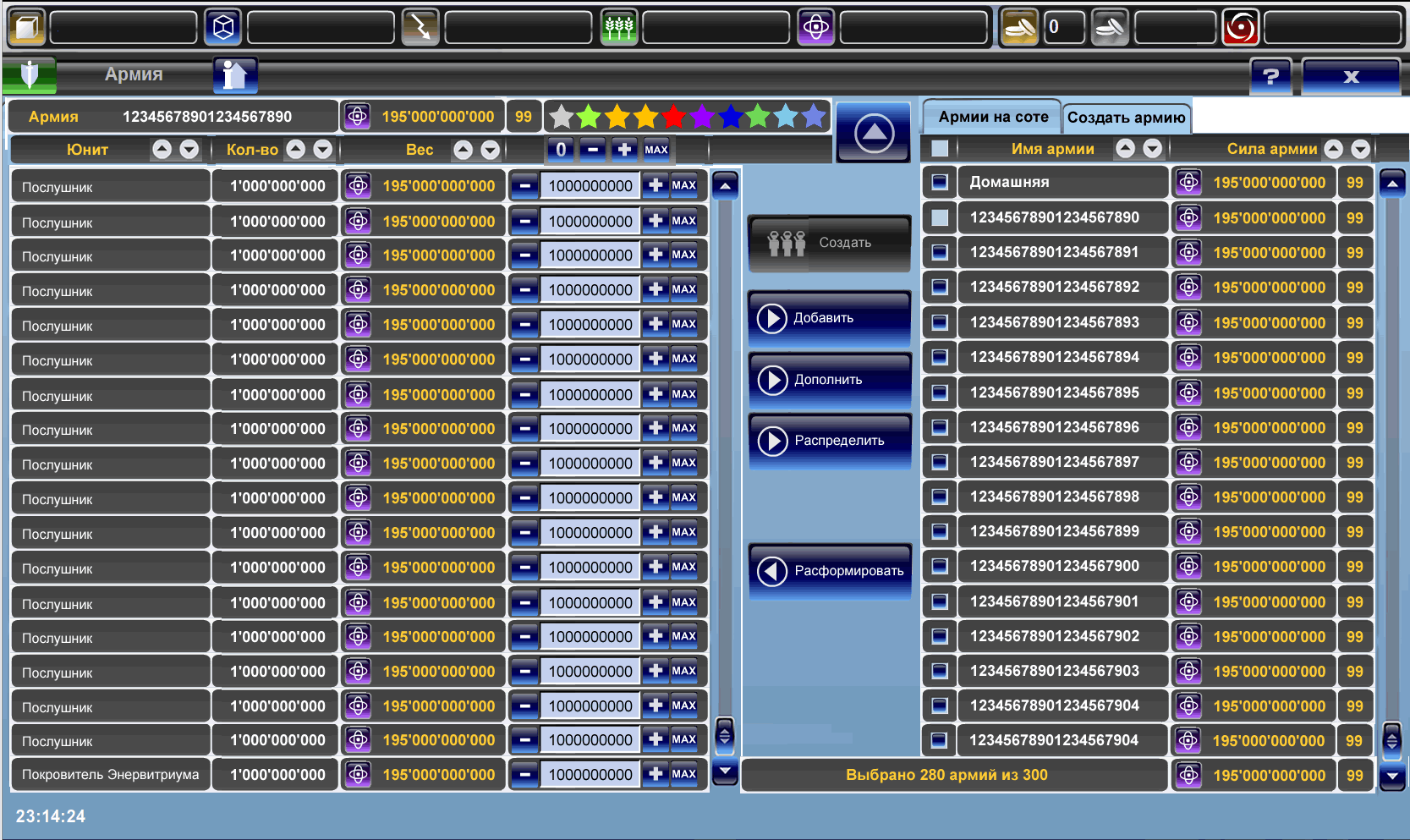The image size is (1410, 840).
Task: Click the Добавить button
Action: click(829, 318)
